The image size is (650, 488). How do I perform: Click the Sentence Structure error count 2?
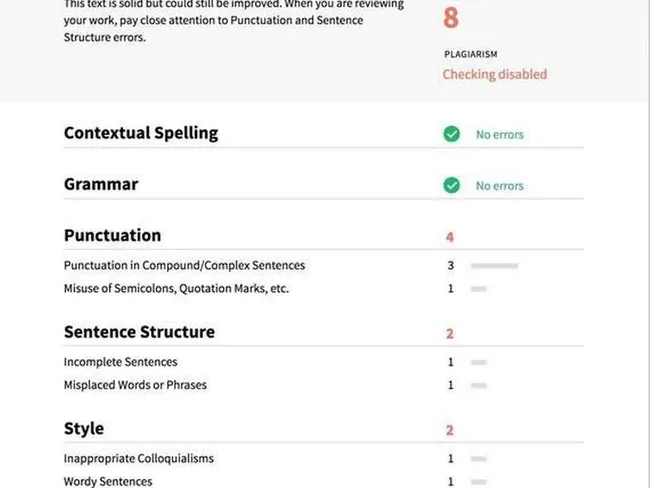(x=450, y=333)
